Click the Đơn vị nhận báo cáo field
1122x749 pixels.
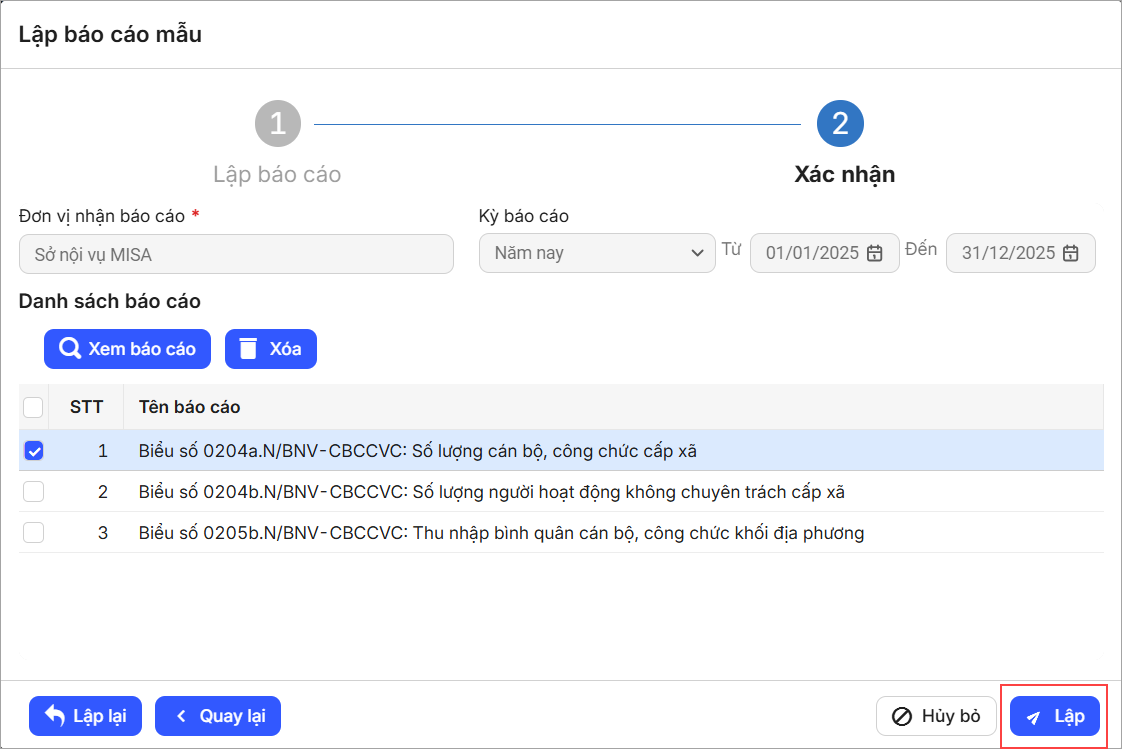pos(236,254)
